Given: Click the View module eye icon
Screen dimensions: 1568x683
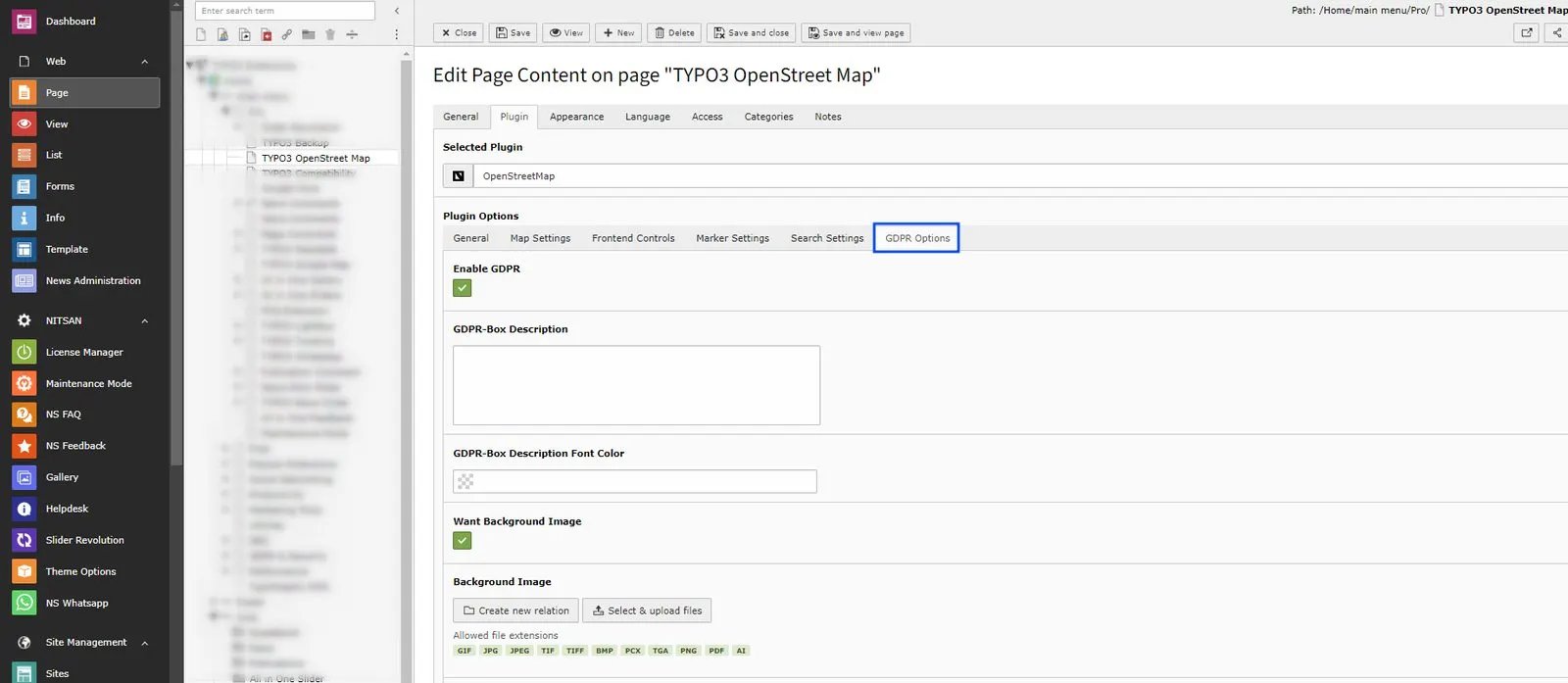Looking at the screenshot, I should coord(24,123).
